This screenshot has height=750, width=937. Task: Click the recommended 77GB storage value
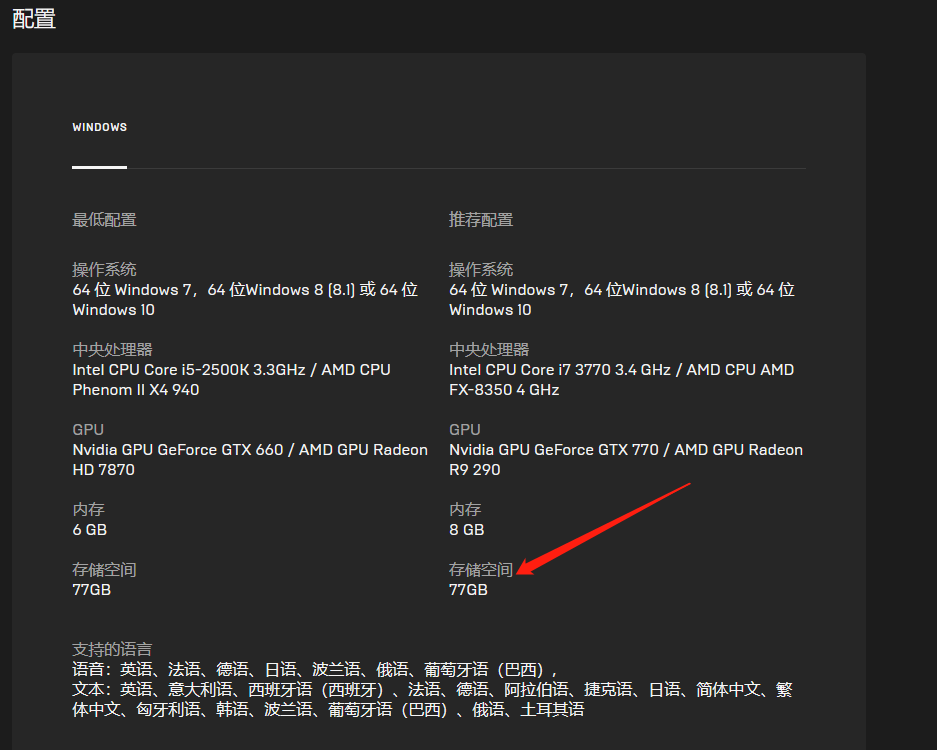coord(468,590)
